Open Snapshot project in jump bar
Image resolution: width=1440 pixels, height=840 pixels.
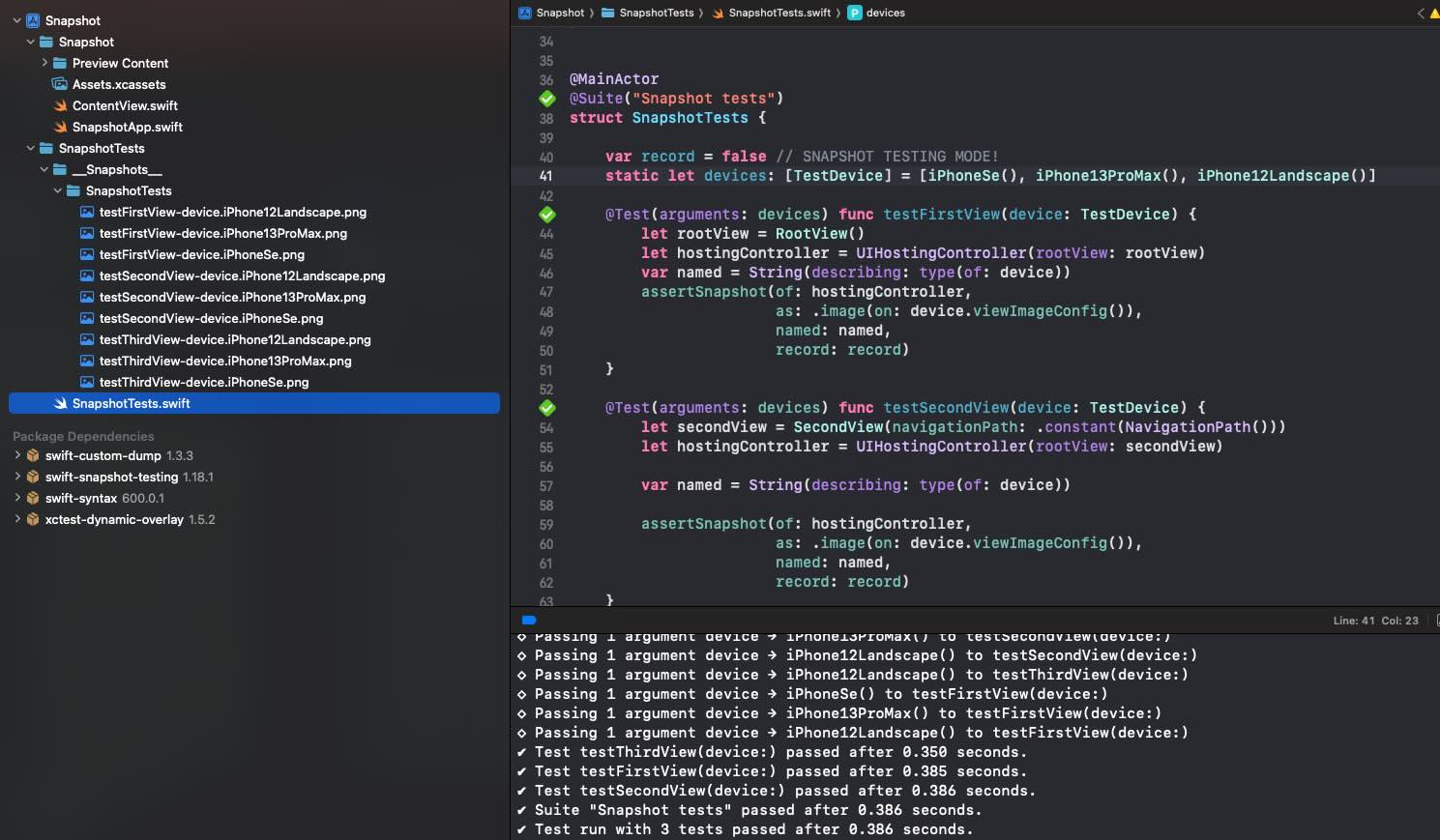[551, 13]
